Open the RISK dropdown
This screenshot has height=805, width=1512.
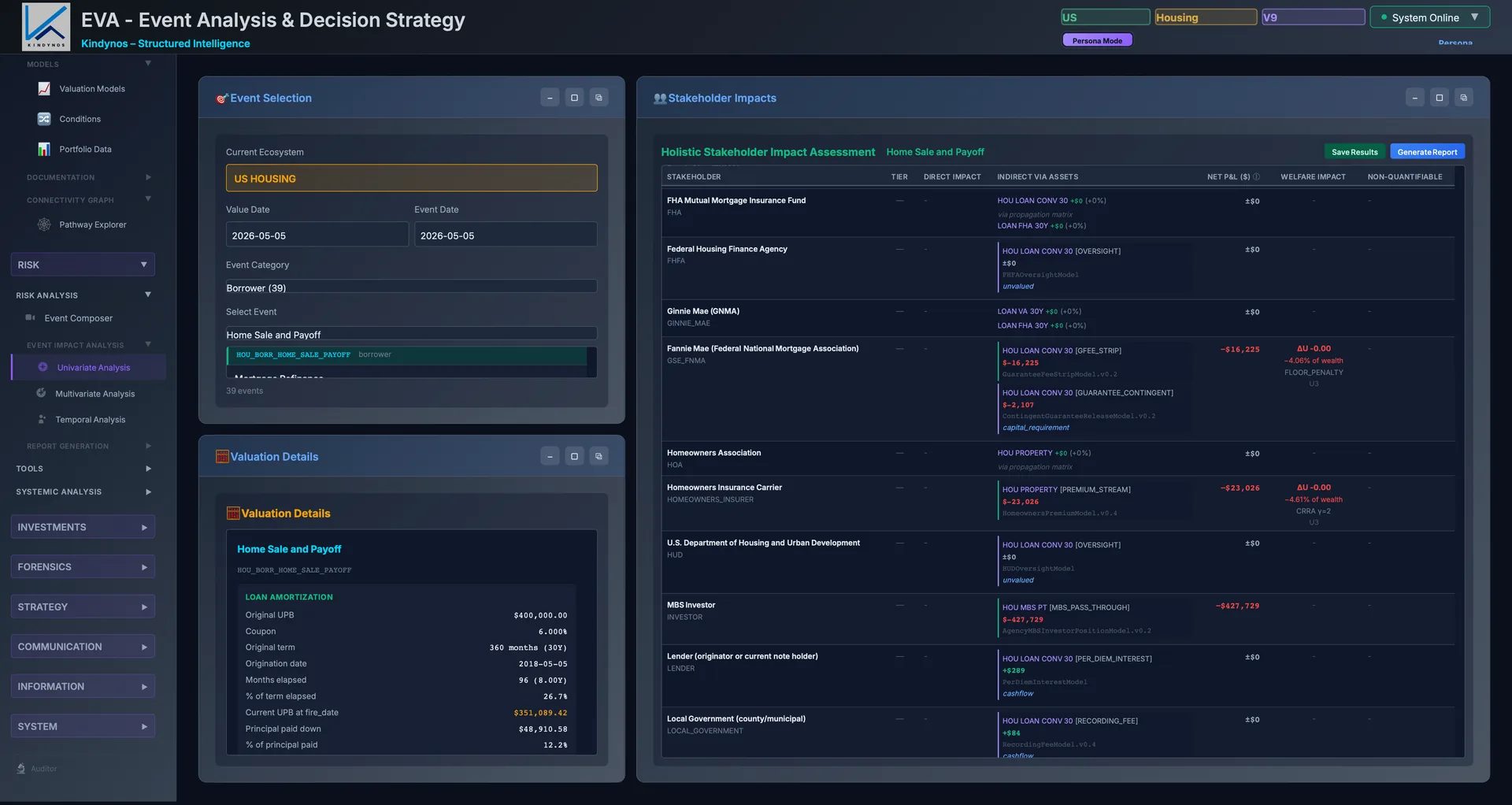pyautogui.click(x=83, y=265)
